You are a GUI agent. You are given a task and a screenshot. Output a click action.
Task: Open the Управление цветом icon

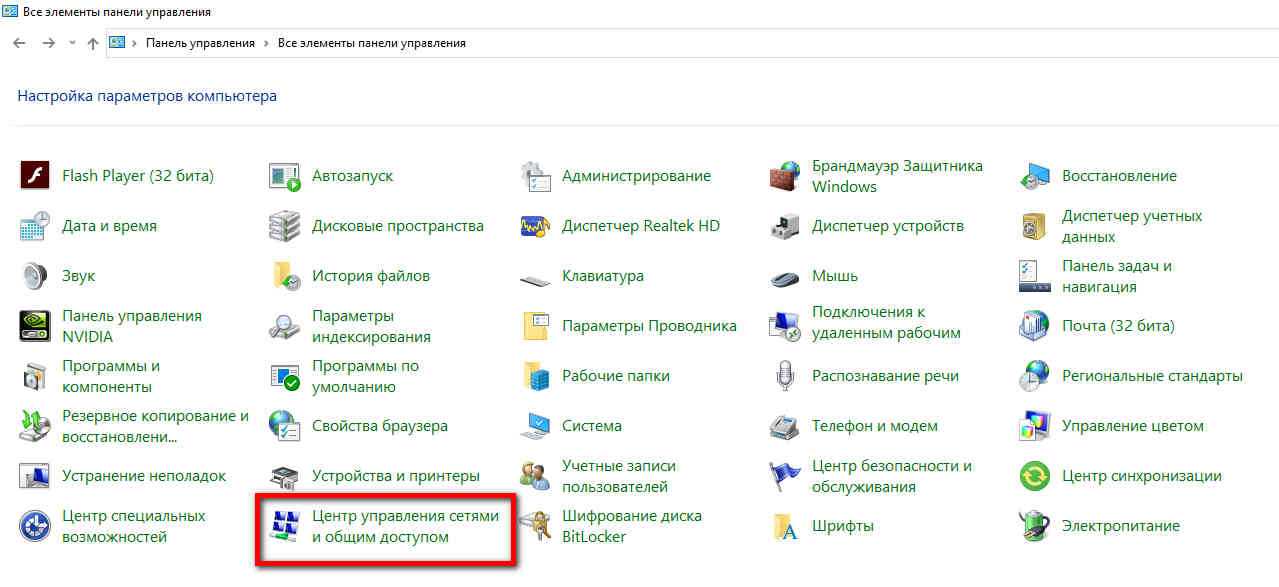(x=1034, y=426)
